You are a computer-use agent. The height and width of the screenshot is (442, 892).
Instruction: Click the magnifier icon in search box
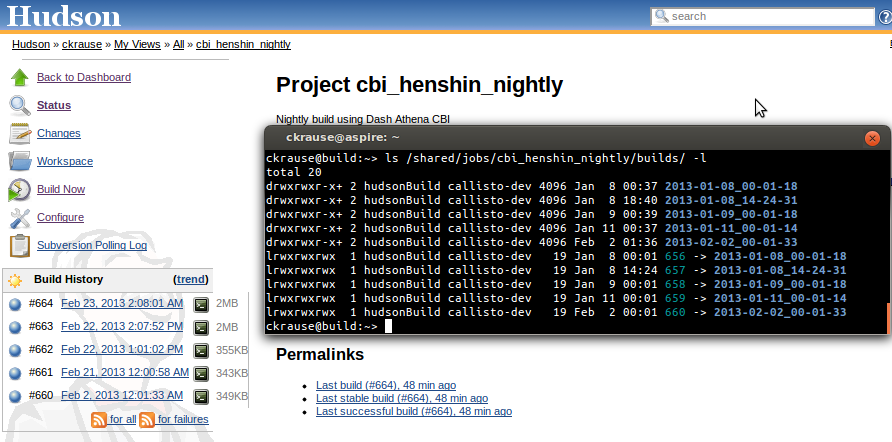(x=661, y=16)
